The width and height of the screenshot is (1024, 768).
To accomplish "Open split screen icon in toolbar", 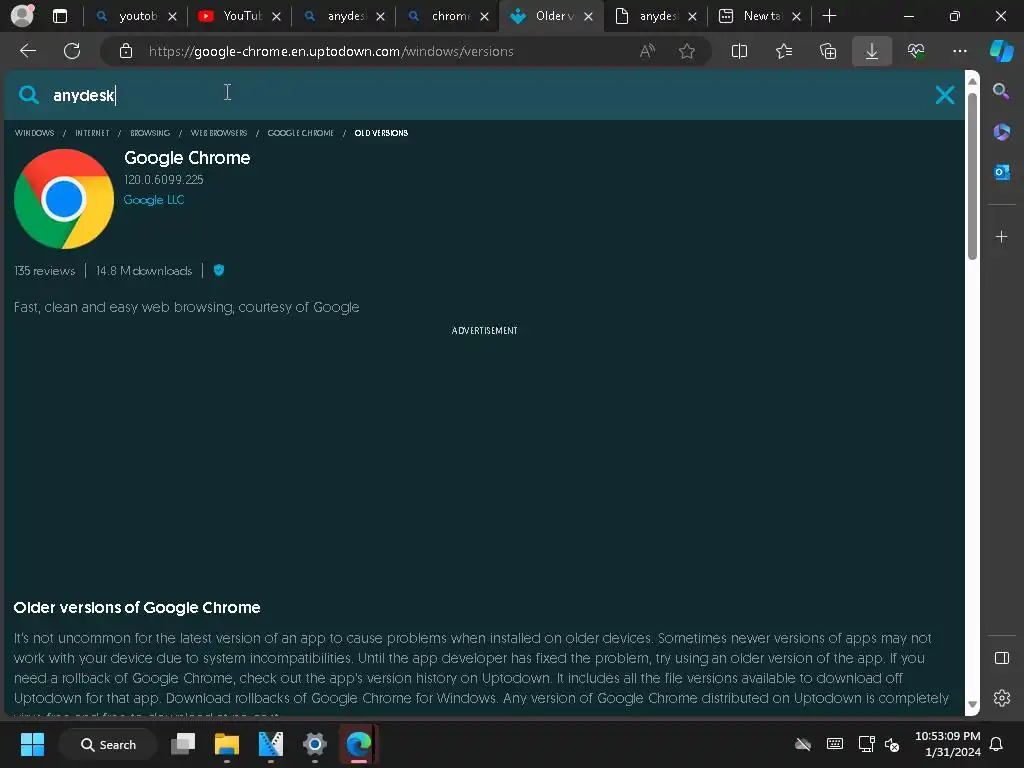I will click(x=739, y=51).
